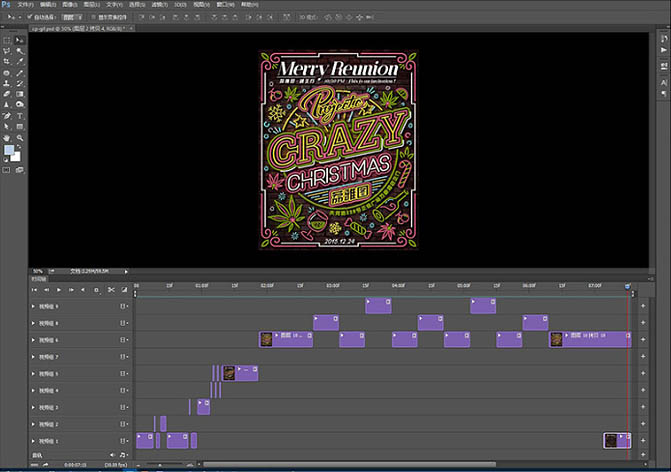
Task: Select the Zoom tool magnifier
Action: pyautogui.click(x=20, y=138)
